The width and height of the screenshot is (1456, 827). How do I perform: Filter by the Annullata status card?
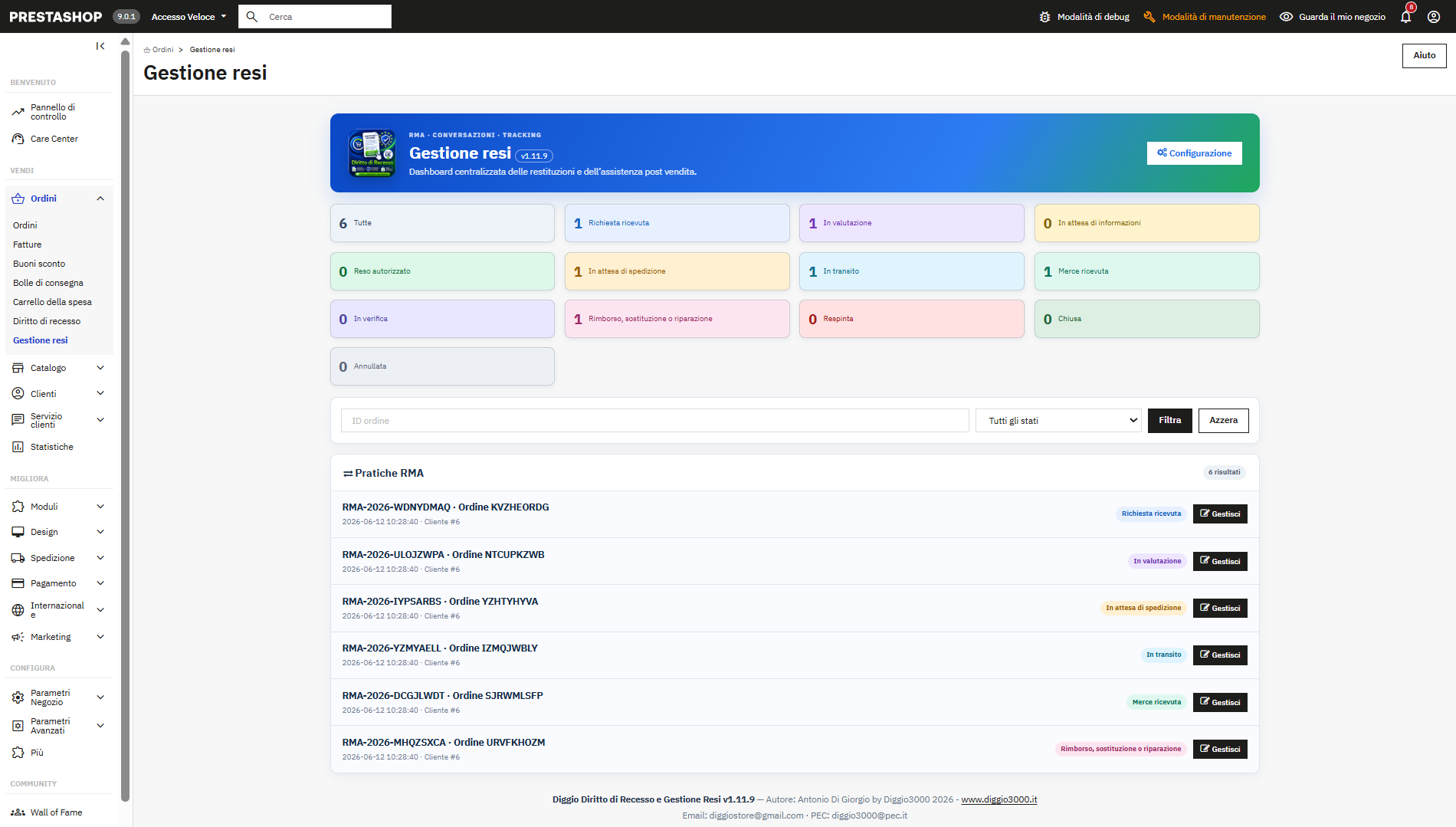[x=442, y=366]
